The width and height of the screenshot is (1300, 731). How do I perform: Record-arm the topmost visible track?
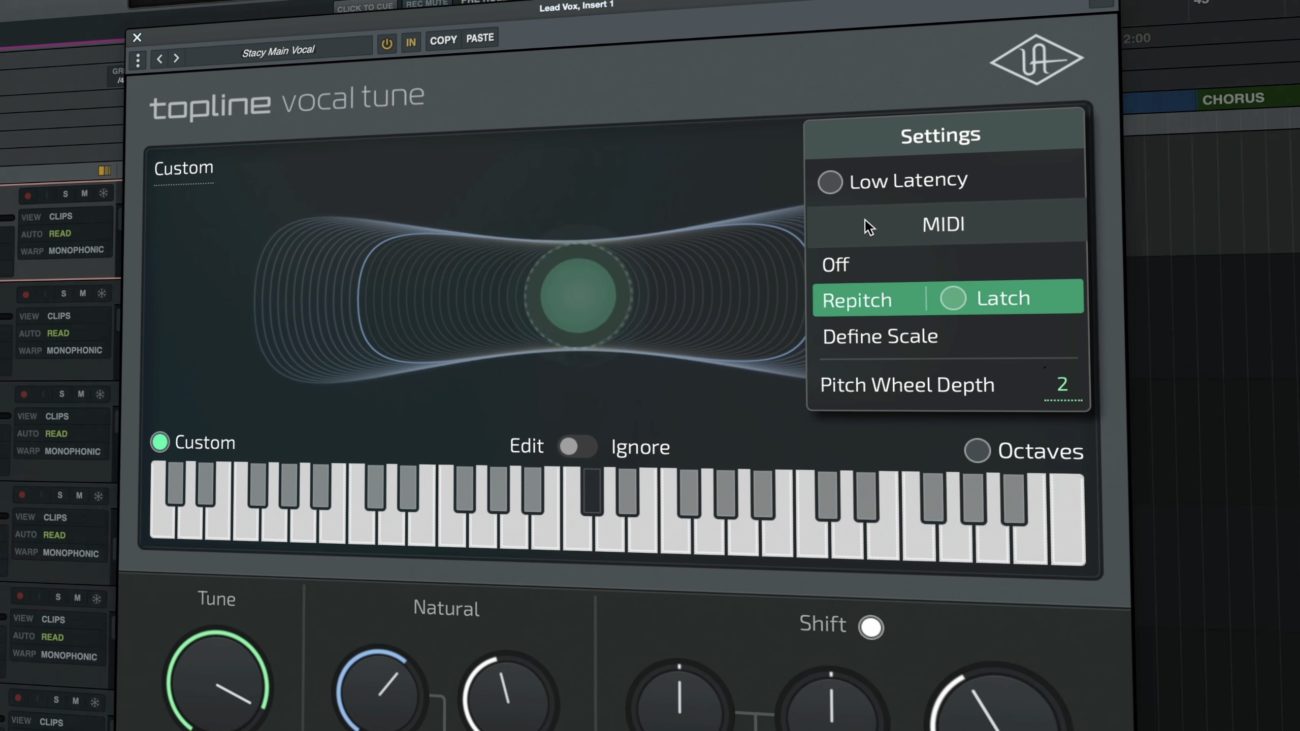pos(27,195)
